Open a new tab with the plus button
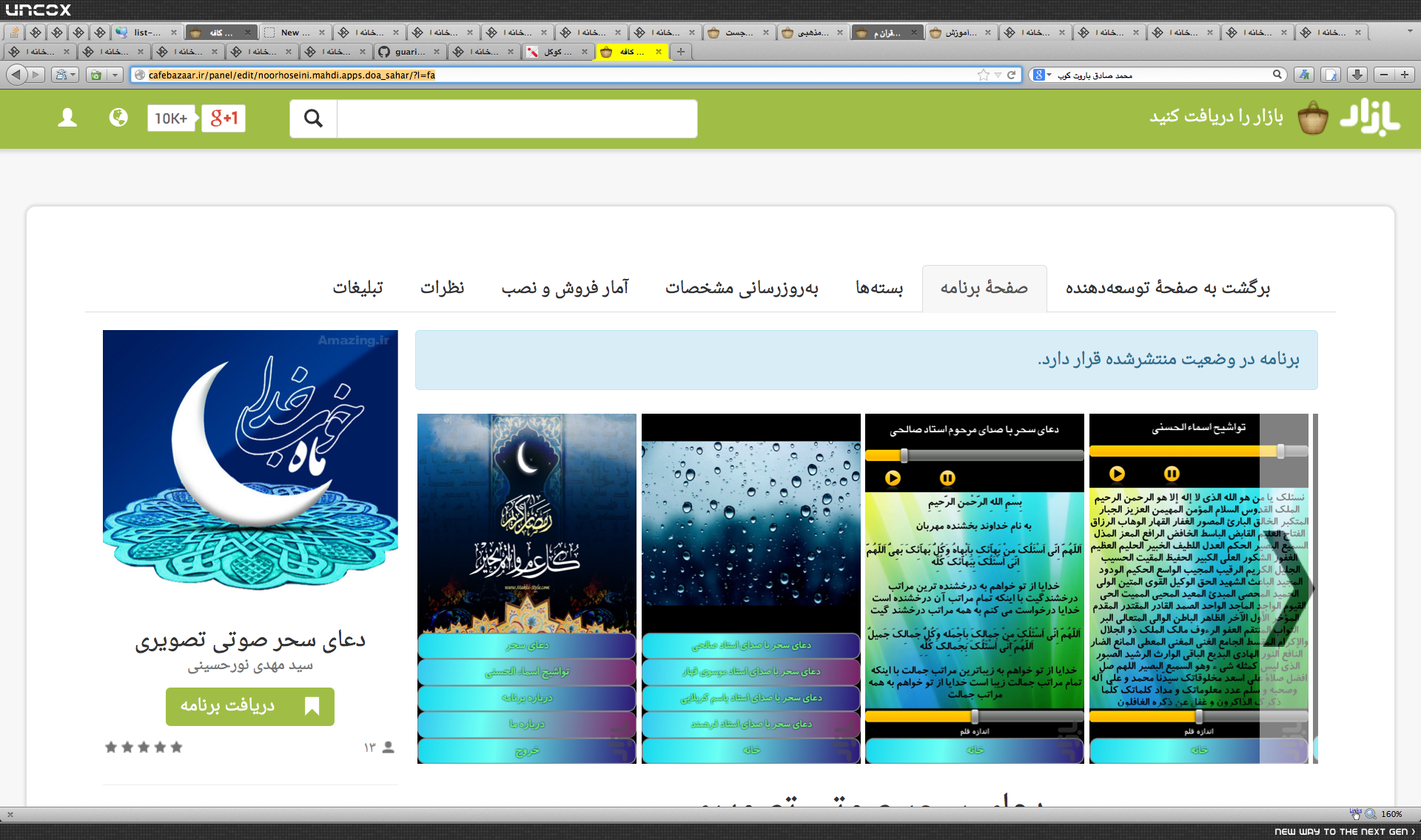The width and height of the screenshot is (1421, 840). pyautogui.click(x=681, y=52)
